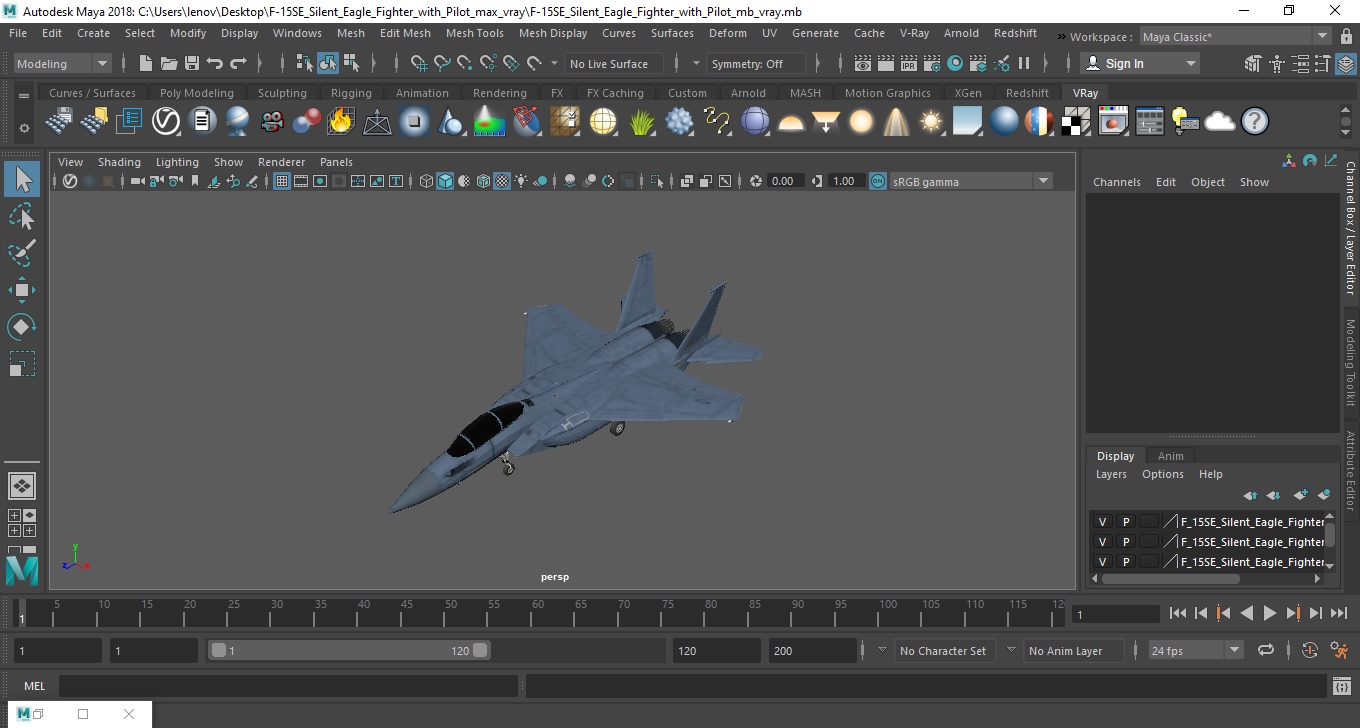This screenshot has height=728, width=1360.
Task: Toggle wireframe on shaded in viewport toolbar
Action: 483,181
